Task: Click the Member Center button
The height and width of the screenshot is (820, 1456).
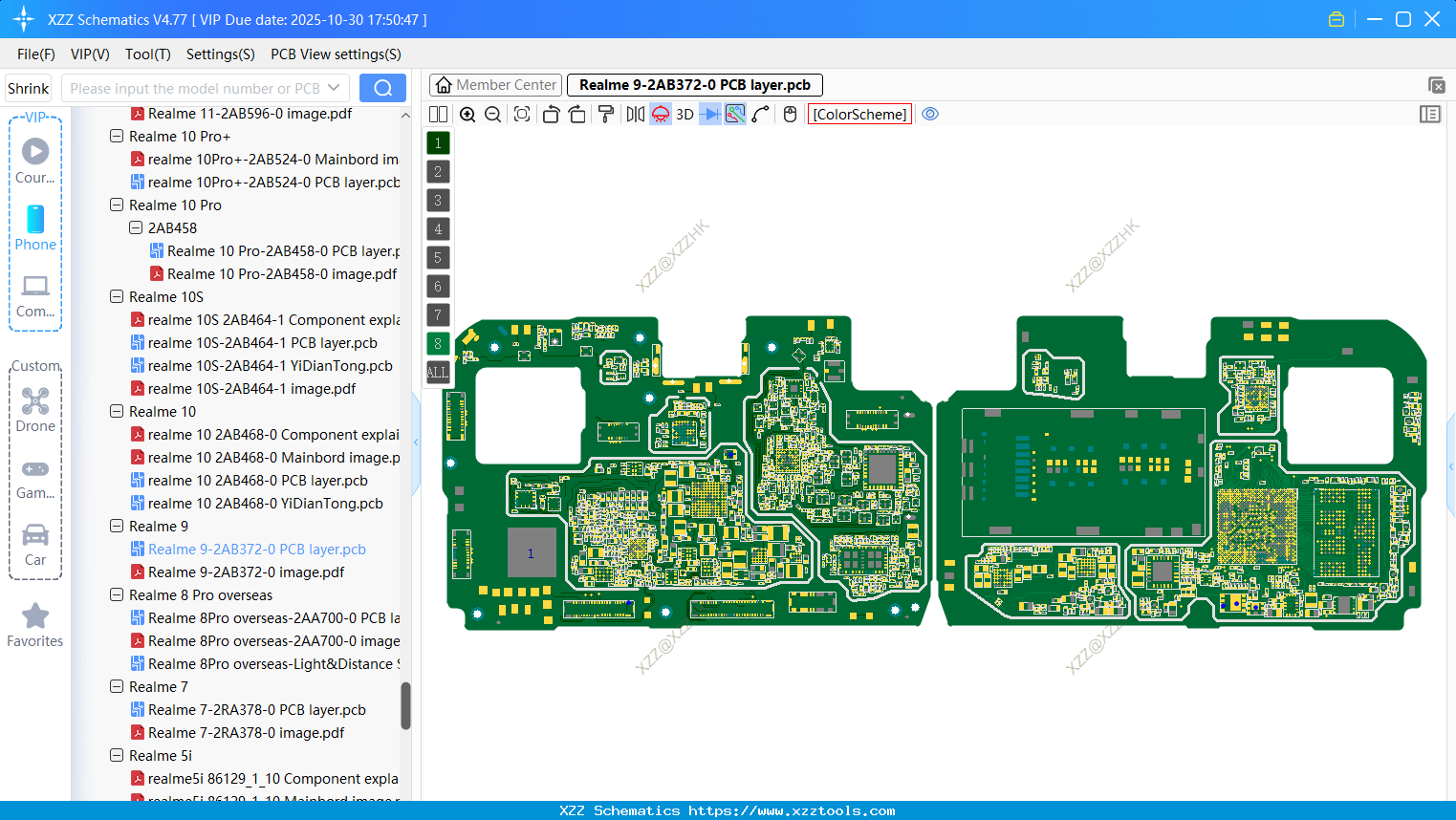Action: coord(494,84)
